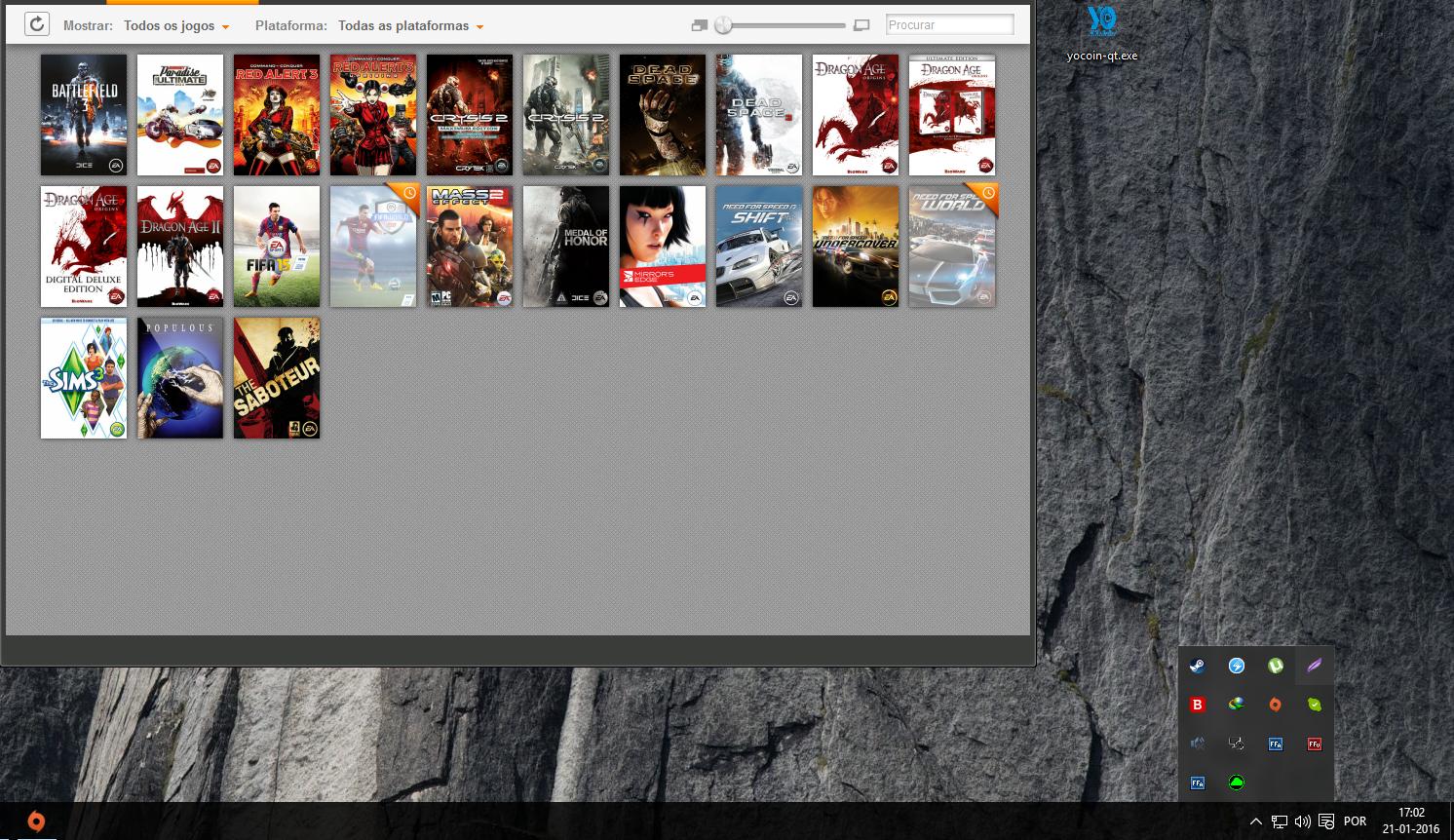
Task: Select the Mass Effect 2 cover
Action: (470, 247)
